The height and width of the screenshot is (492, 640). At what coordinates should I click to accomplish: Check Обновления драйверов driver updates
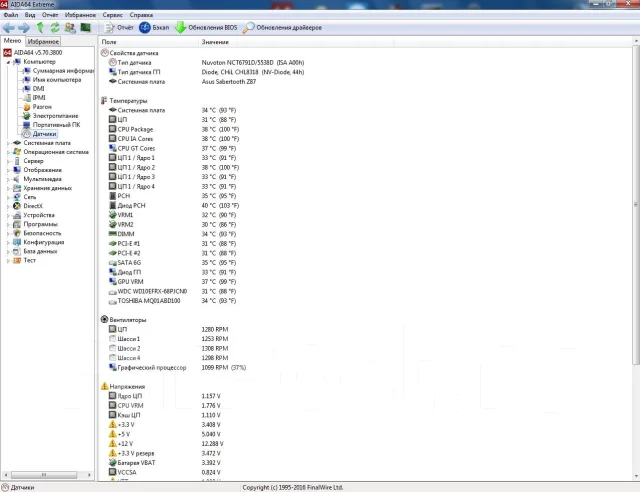click(x=282, y=28)
